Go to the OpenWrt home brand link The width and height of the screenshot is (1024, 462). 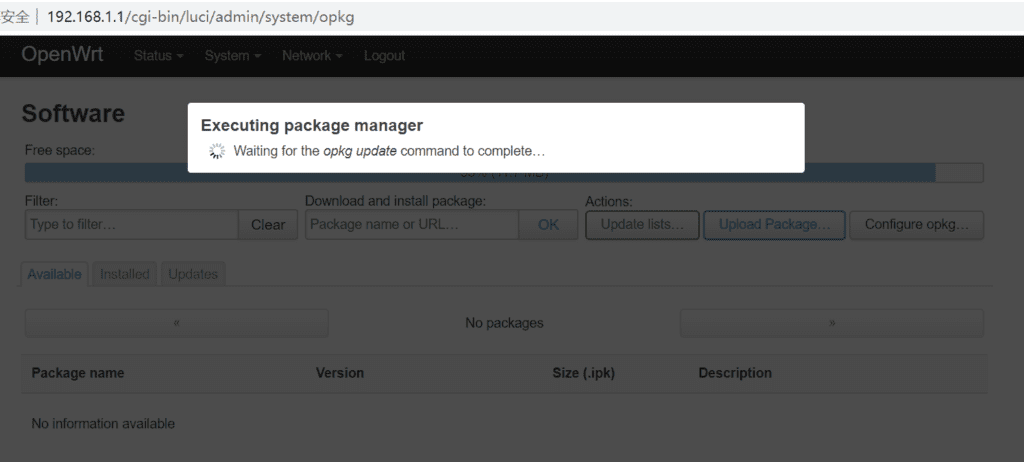tap(63, 55)
